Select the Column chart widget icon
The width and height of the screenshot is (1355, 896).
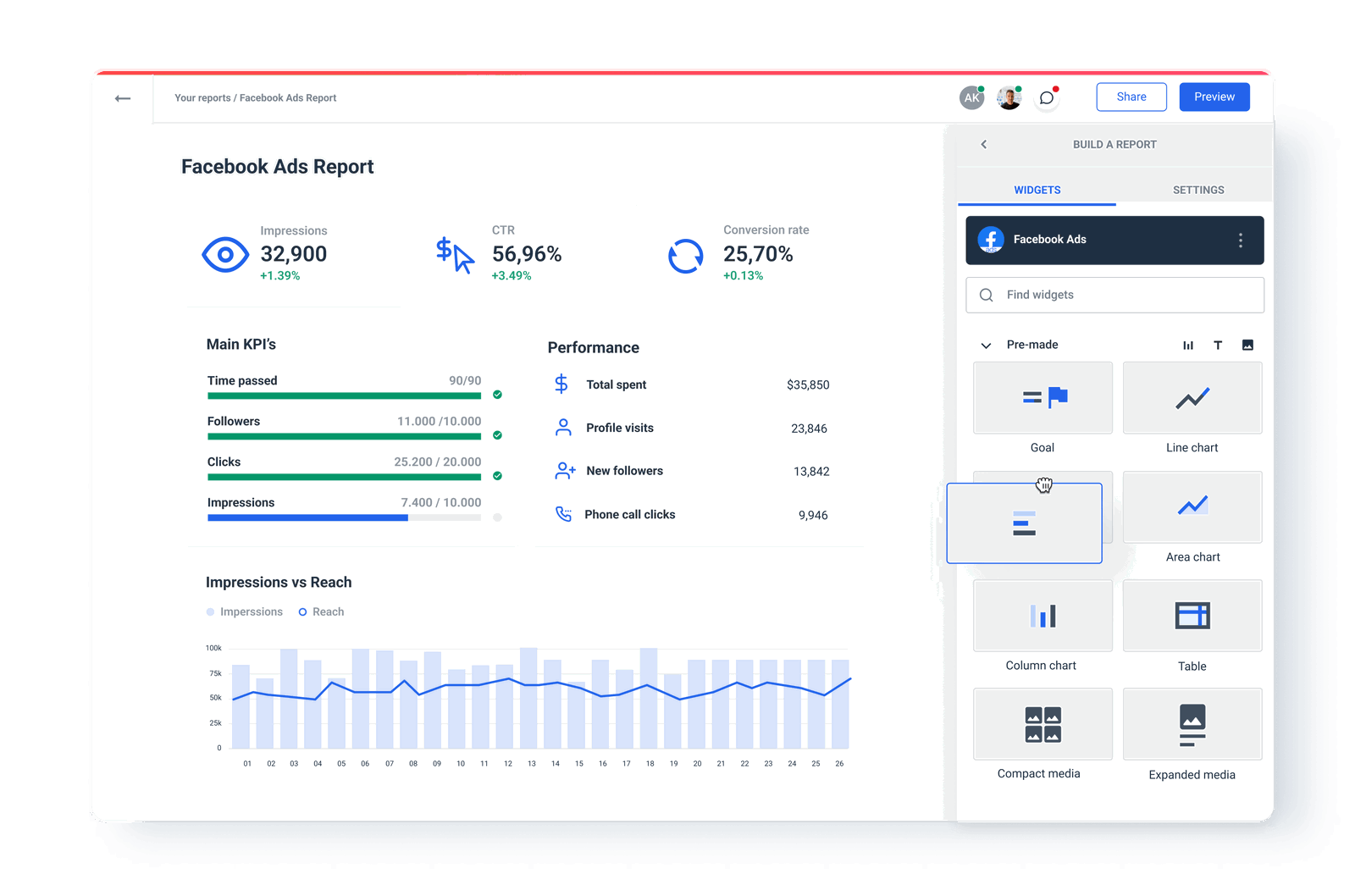1042,616
